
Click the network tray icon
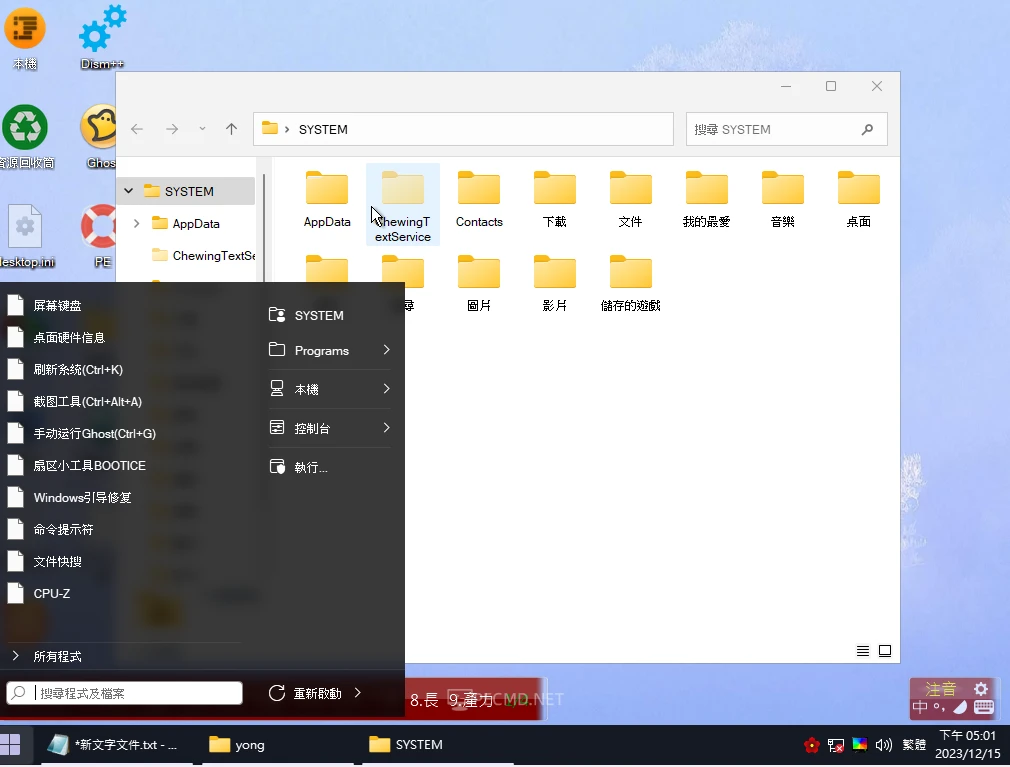pyautogui.click(x=835, y=745)
